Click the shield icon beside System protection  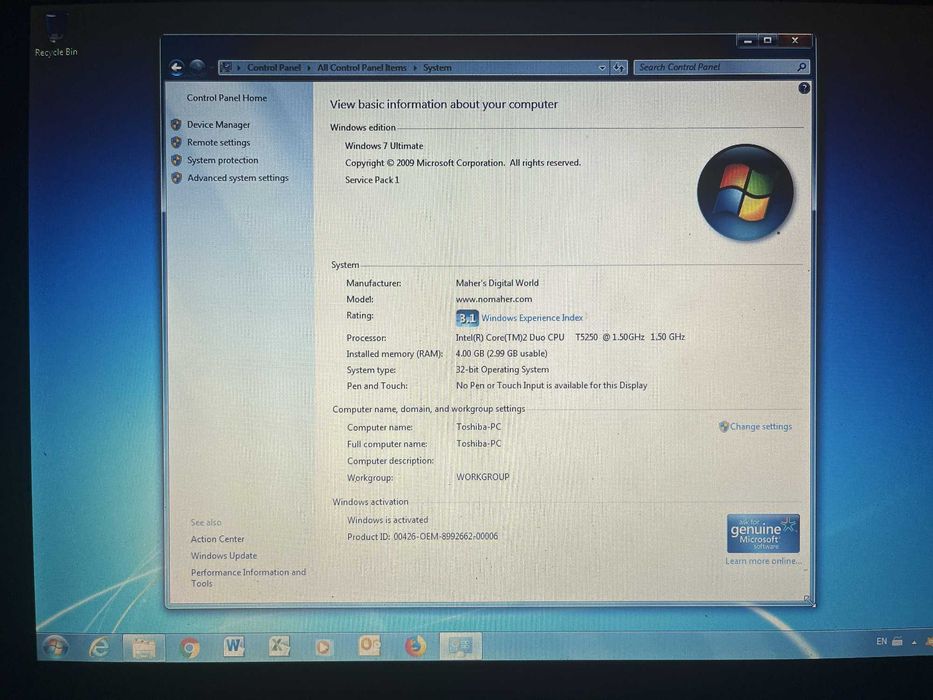point(176,160)
